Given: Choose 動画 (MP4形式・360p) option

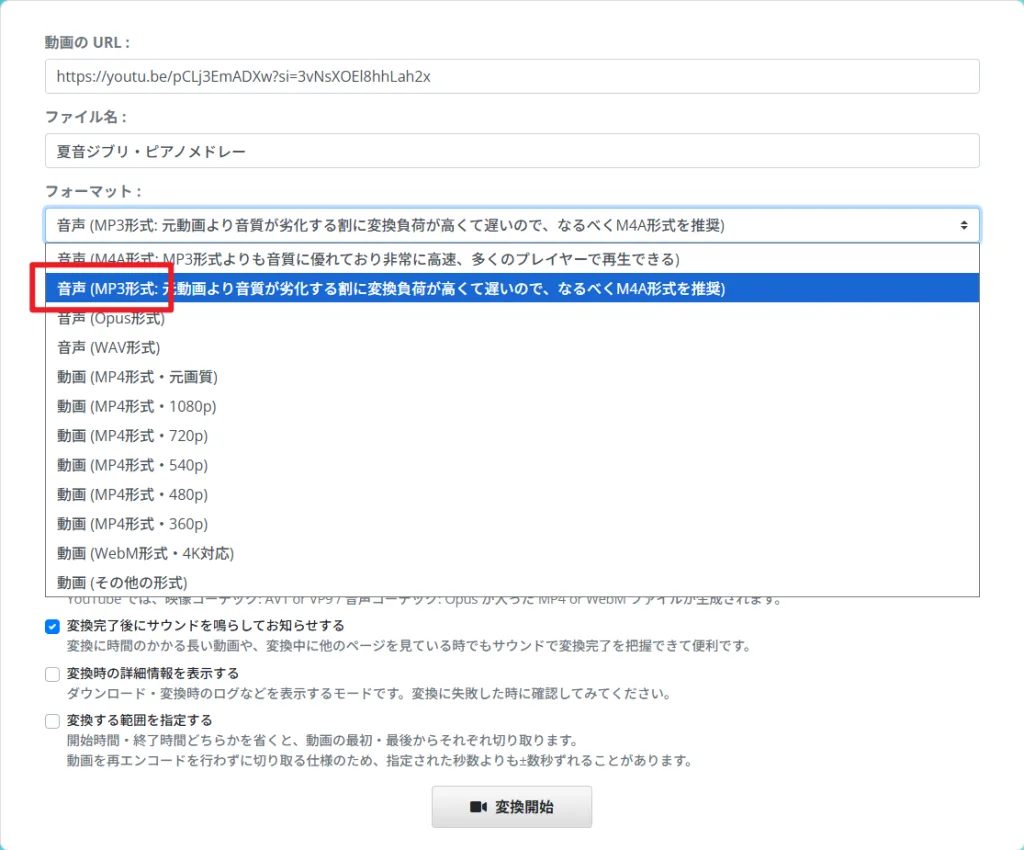Looking at the screenshot, I should (512, 524).
